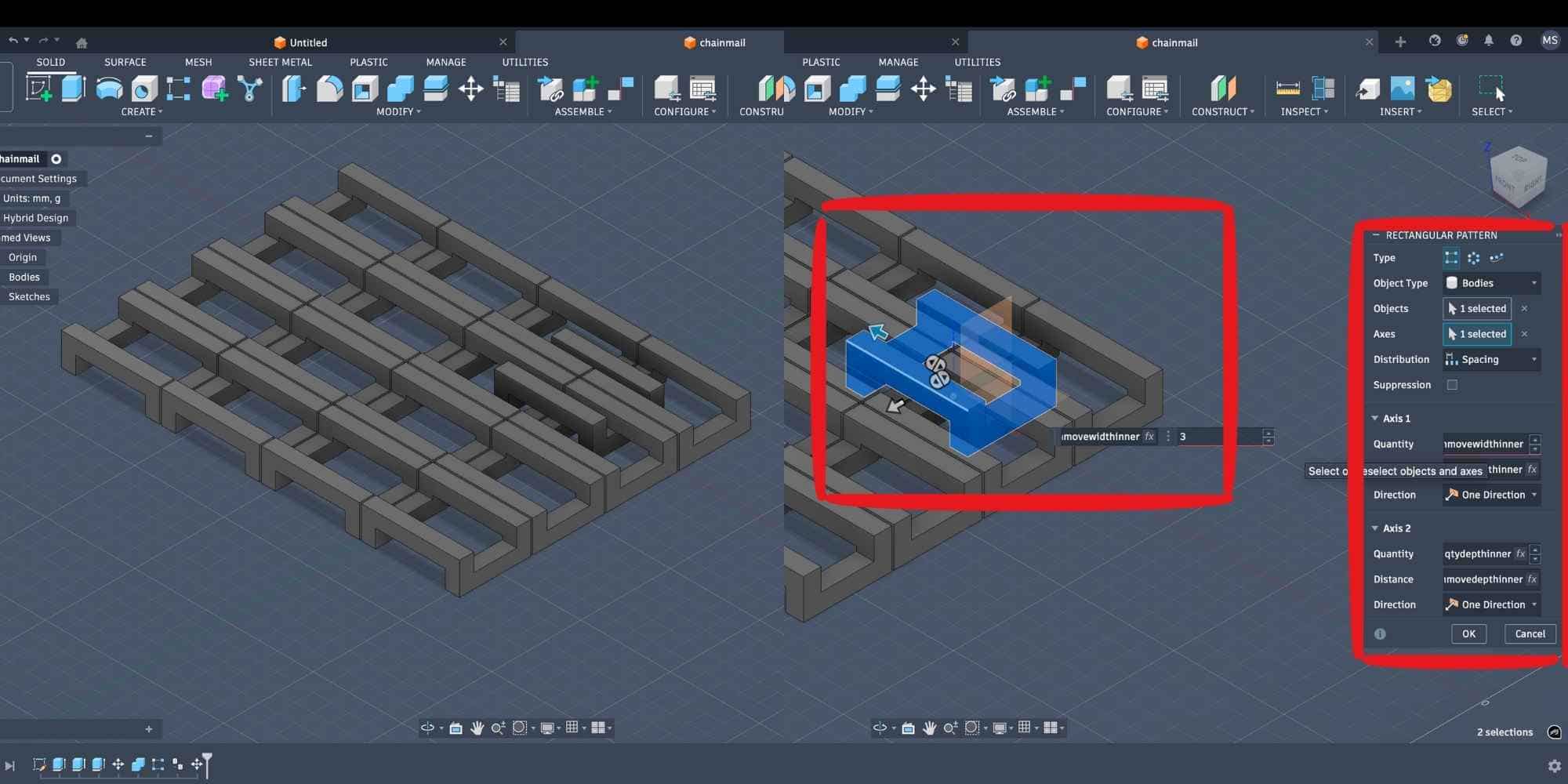Activate the Hole tool in Create group
Image resolution: width=1568 pixels, height=784 pixels.
click(x=144, y=89)
